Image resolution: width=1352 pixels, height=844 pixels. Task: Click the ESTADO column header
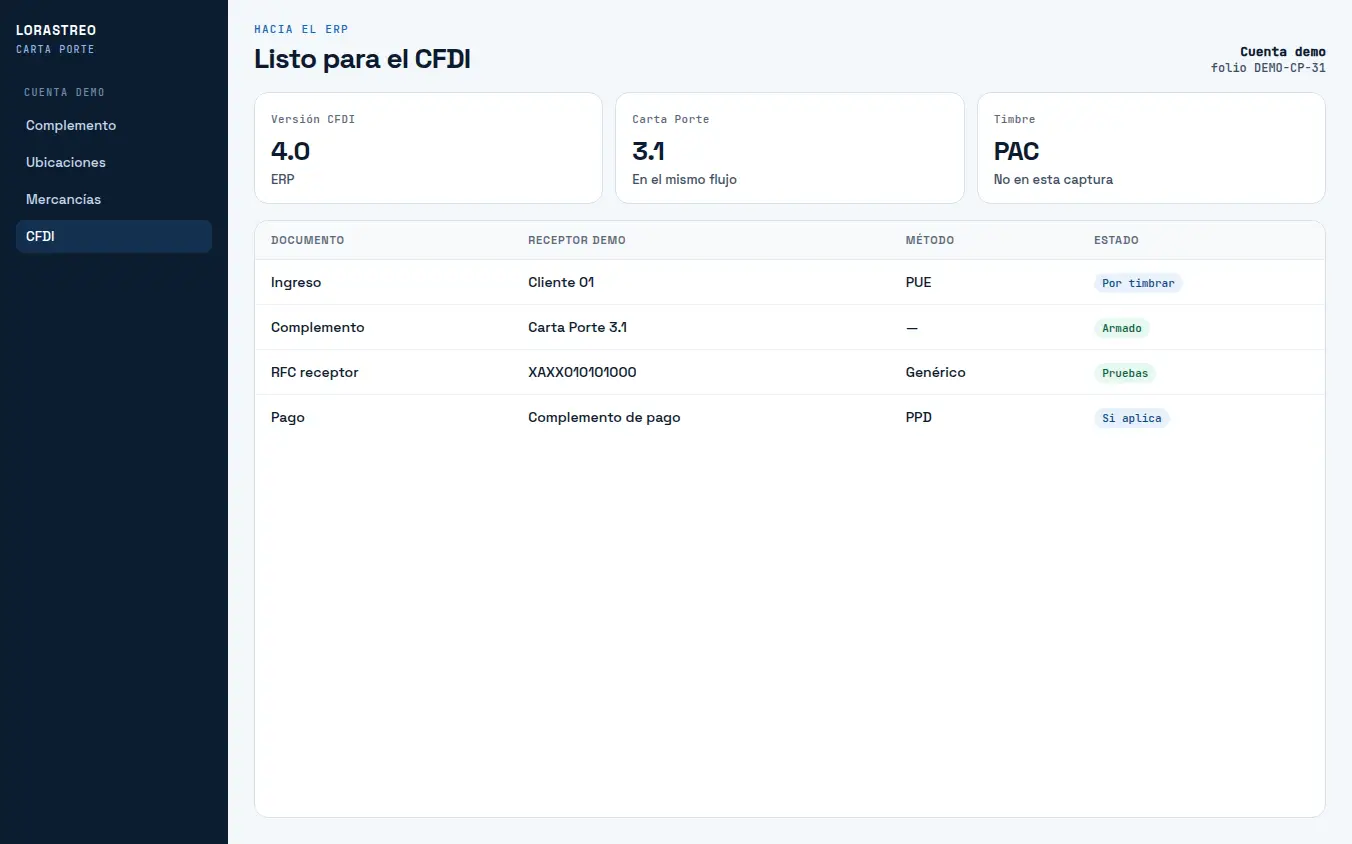[x=1116, y=241]
